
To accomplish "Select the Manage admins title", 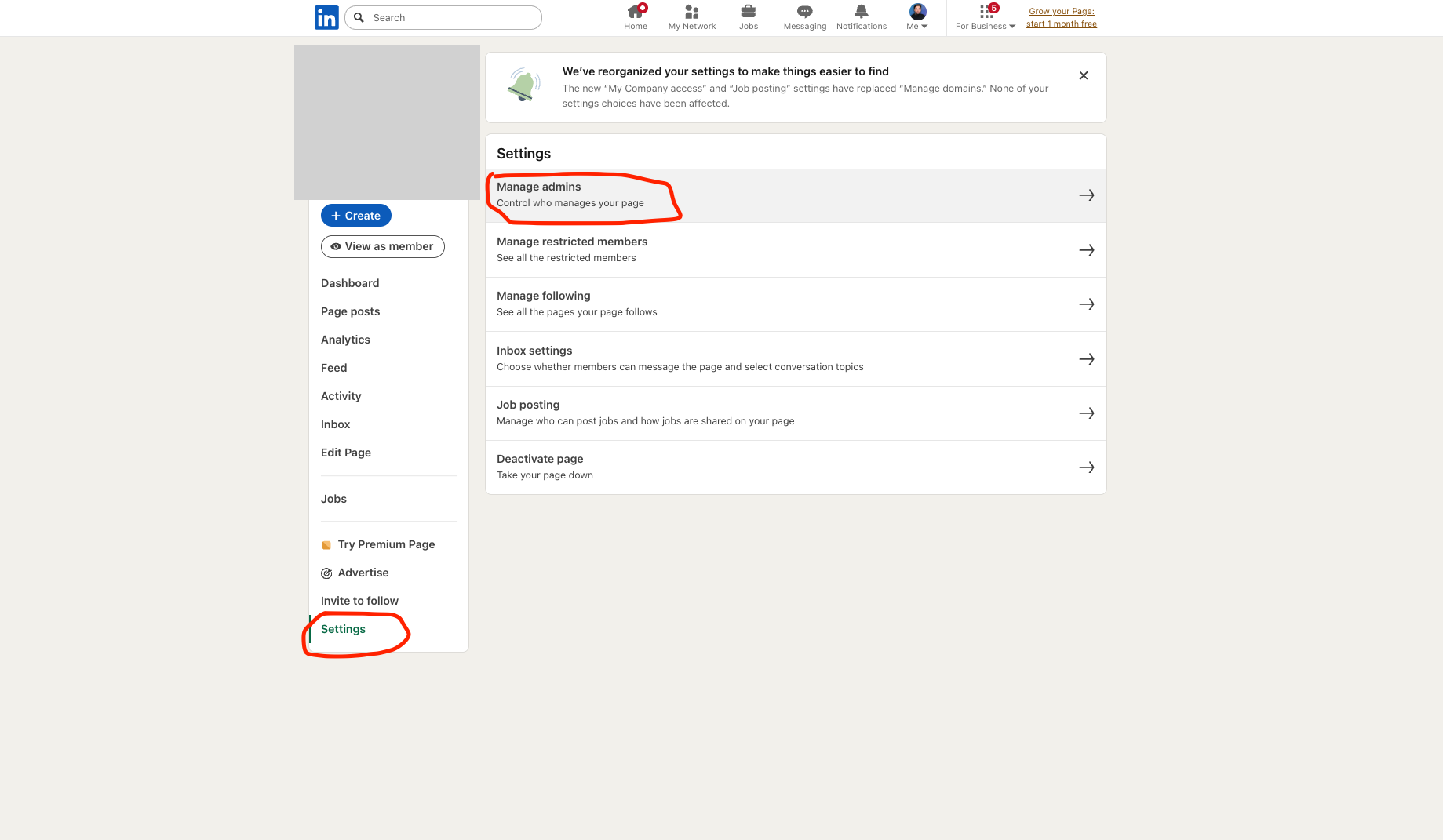I will pos(539,187).
